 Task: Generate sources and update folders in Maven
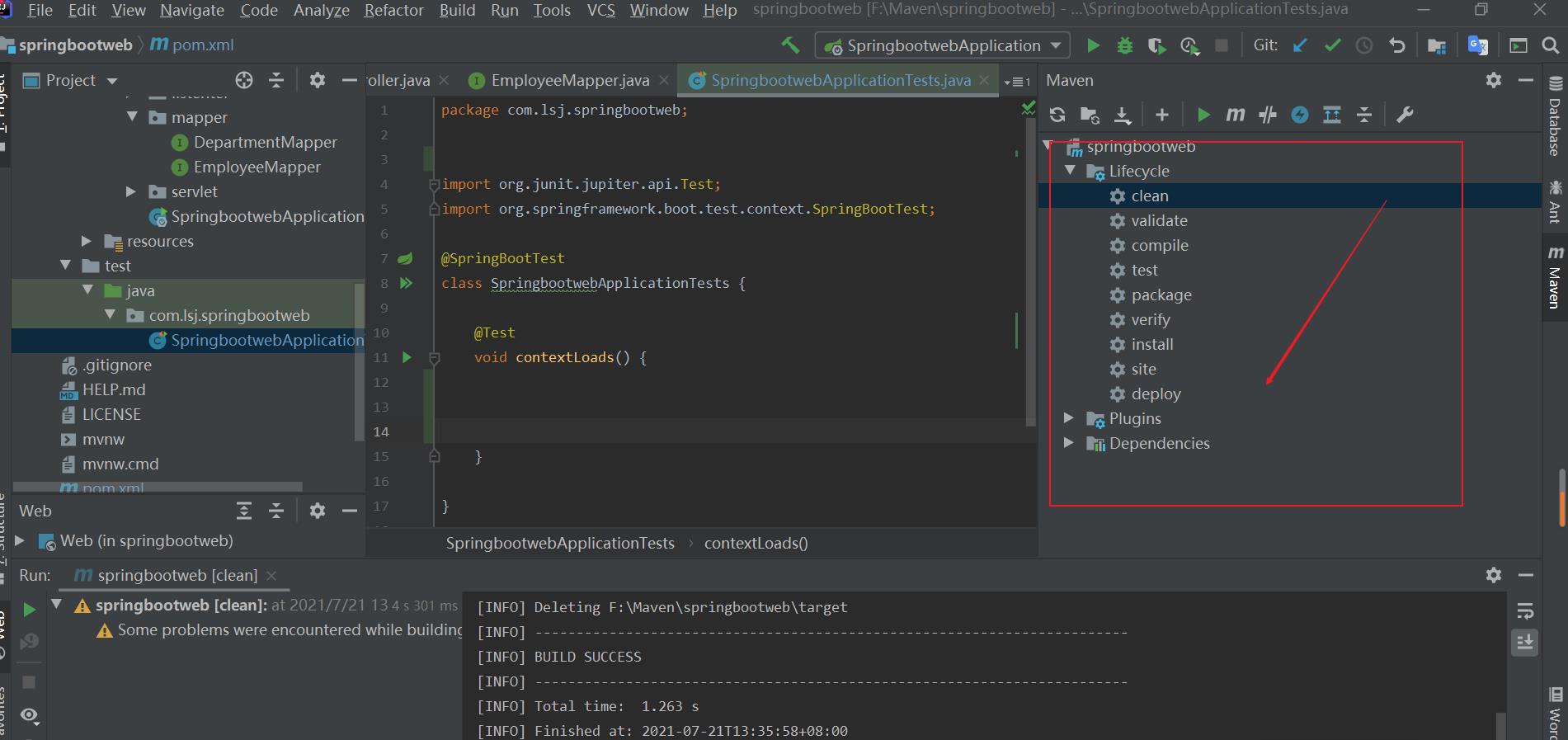pos(1090,115)
